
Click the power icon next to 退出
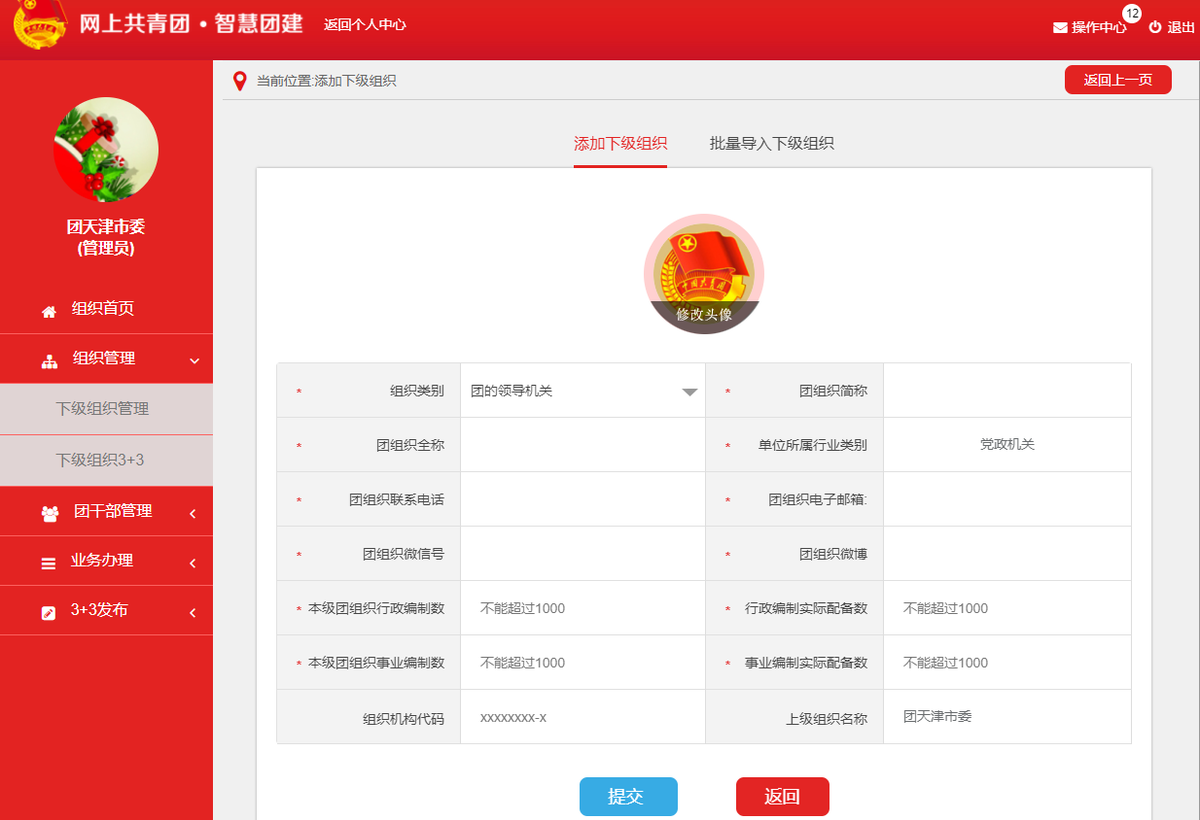point(1155,27)
